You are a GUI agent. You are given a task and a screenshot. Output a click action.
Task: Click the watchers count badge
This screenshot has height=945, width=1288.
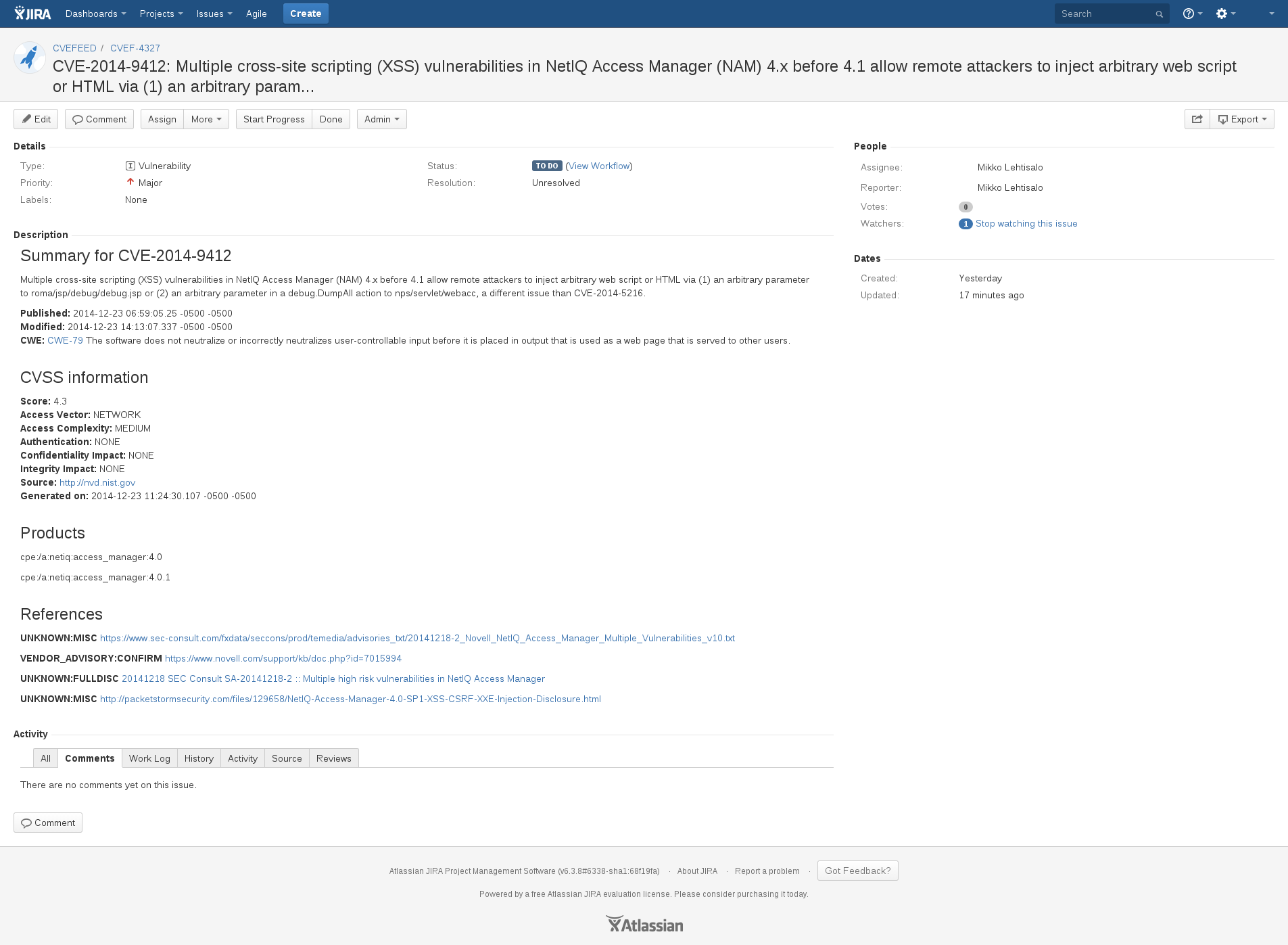click(965, 224)
